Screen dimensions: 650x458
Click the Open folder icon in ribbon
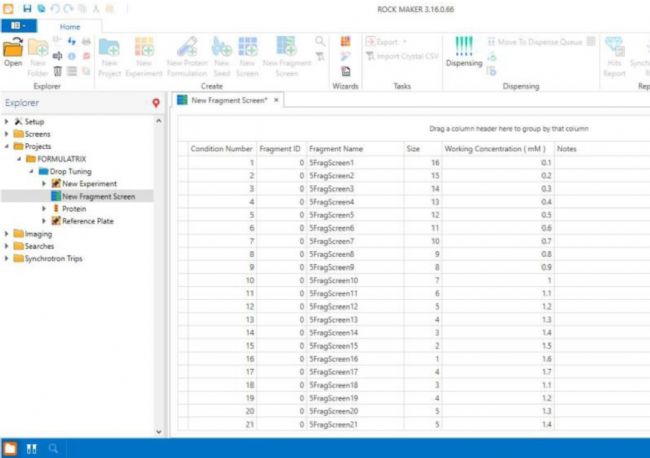click(x=13, y=48)
